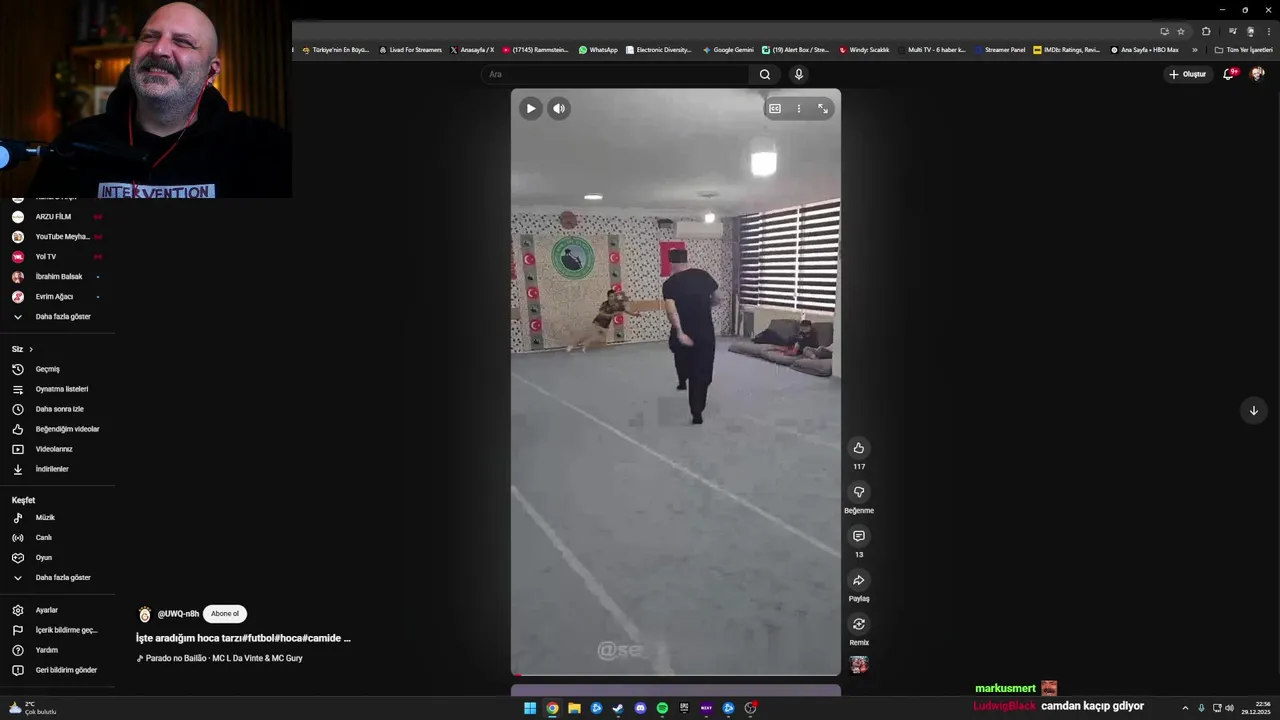This screenshot has width=1280, height=720.
Task: Toggle subtitles on the Shorts player
Action: pyautogui.click(x=775, y=108)
